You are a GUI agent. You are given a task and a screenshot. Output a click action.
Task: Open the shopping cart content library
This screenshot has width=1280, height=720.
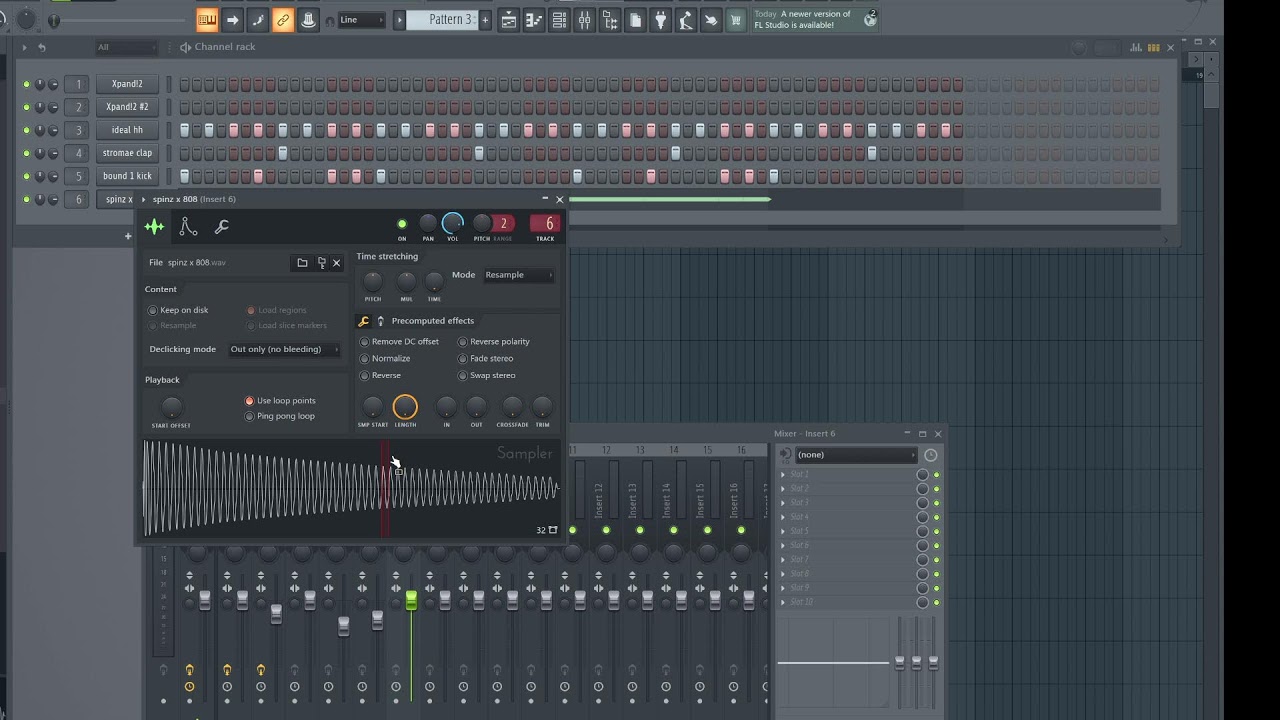[x=737, y=20]
